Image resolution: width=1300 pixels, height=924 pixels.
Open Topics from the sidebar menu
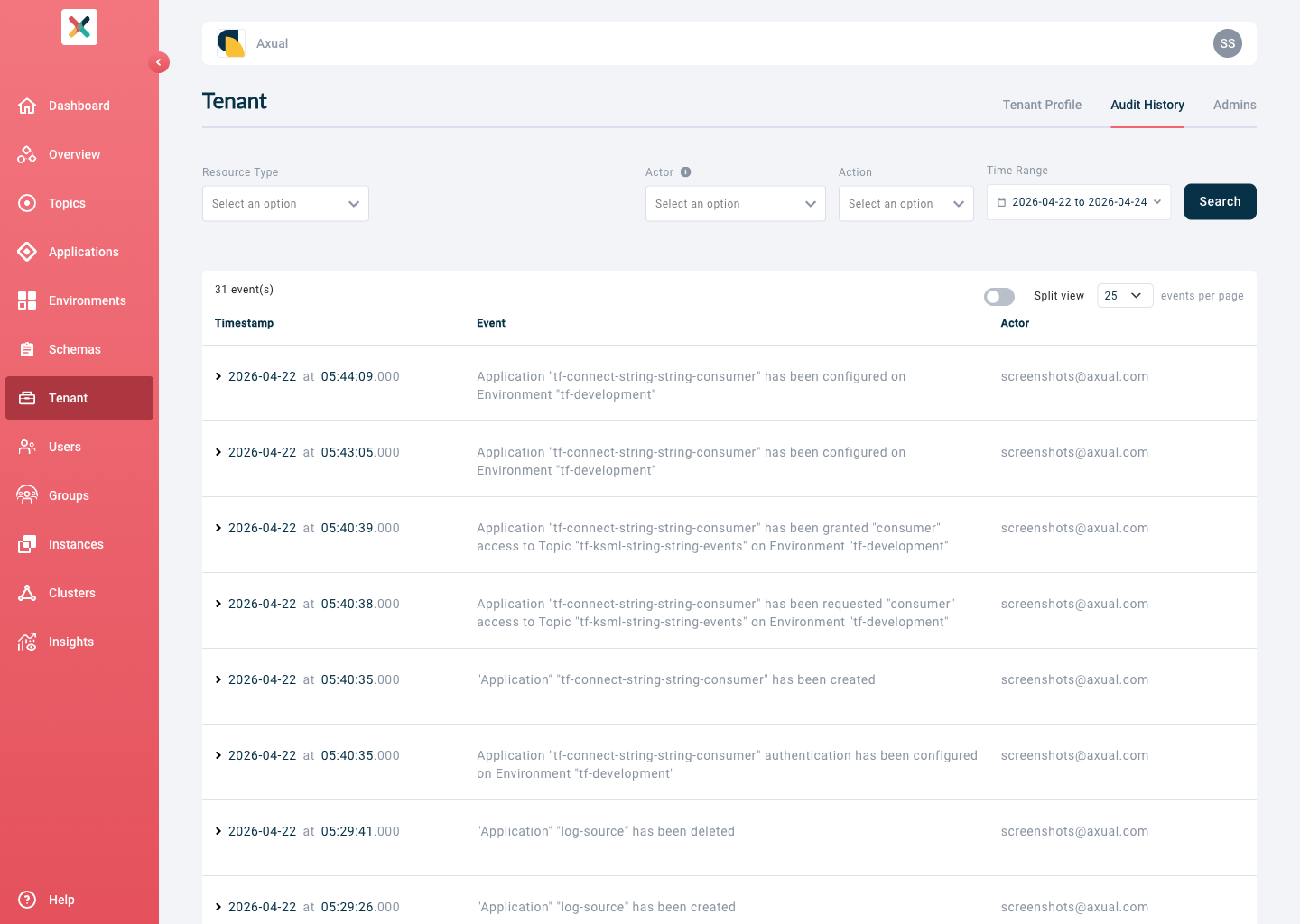79,203
